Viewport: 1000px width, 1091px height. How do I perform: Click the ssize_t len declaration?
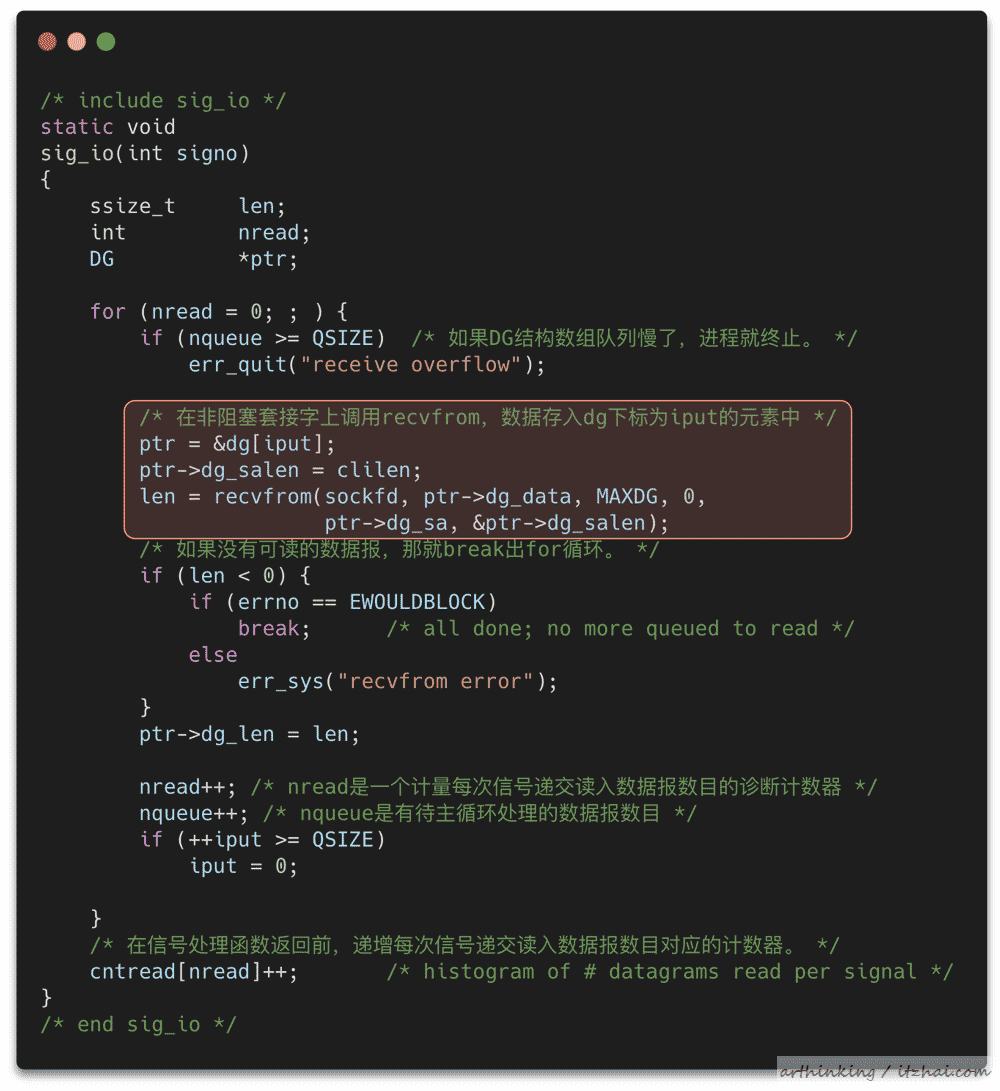pyautogui.click(x=187, y=206)
